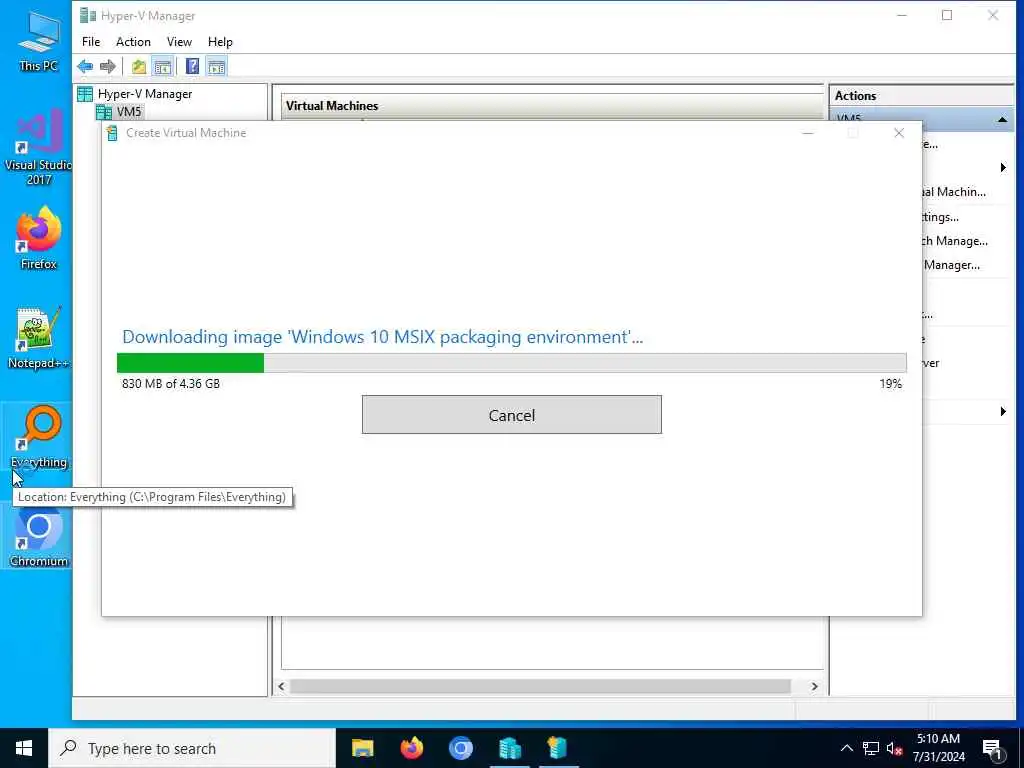Click the horizontal scrollbar thumb
The height and width of the screenshot is (768, 1024).
540,686
